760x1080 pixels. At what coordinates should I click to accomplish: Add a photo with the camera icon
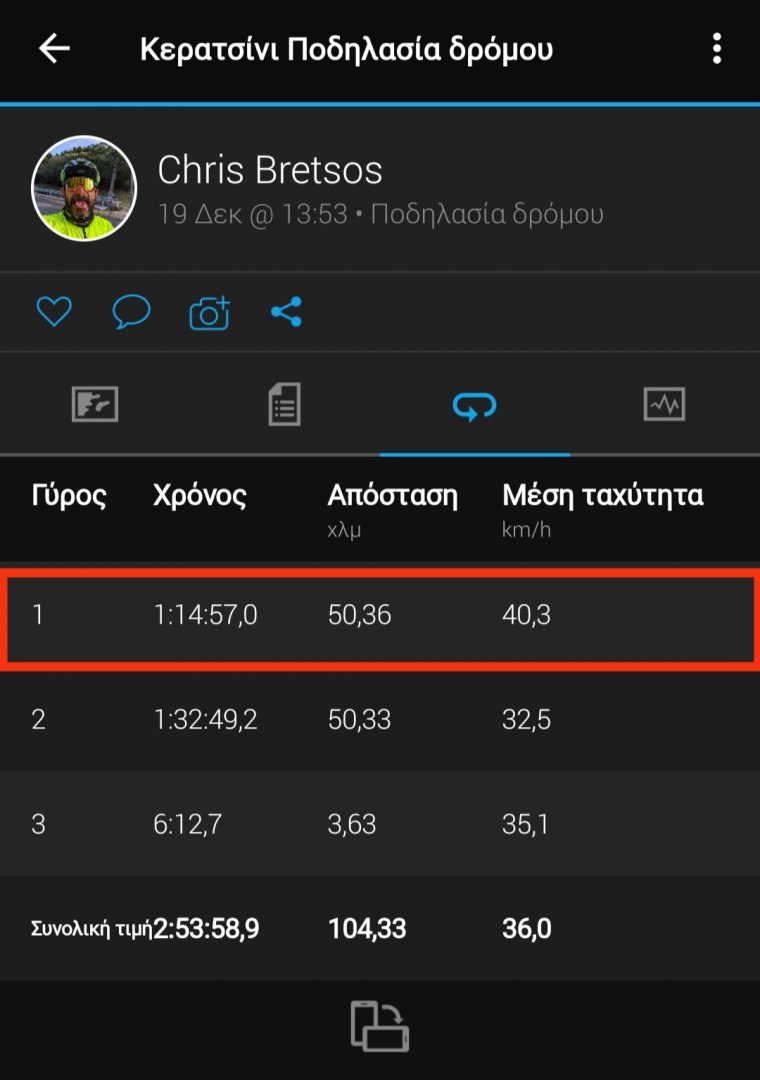pos(209,313)
